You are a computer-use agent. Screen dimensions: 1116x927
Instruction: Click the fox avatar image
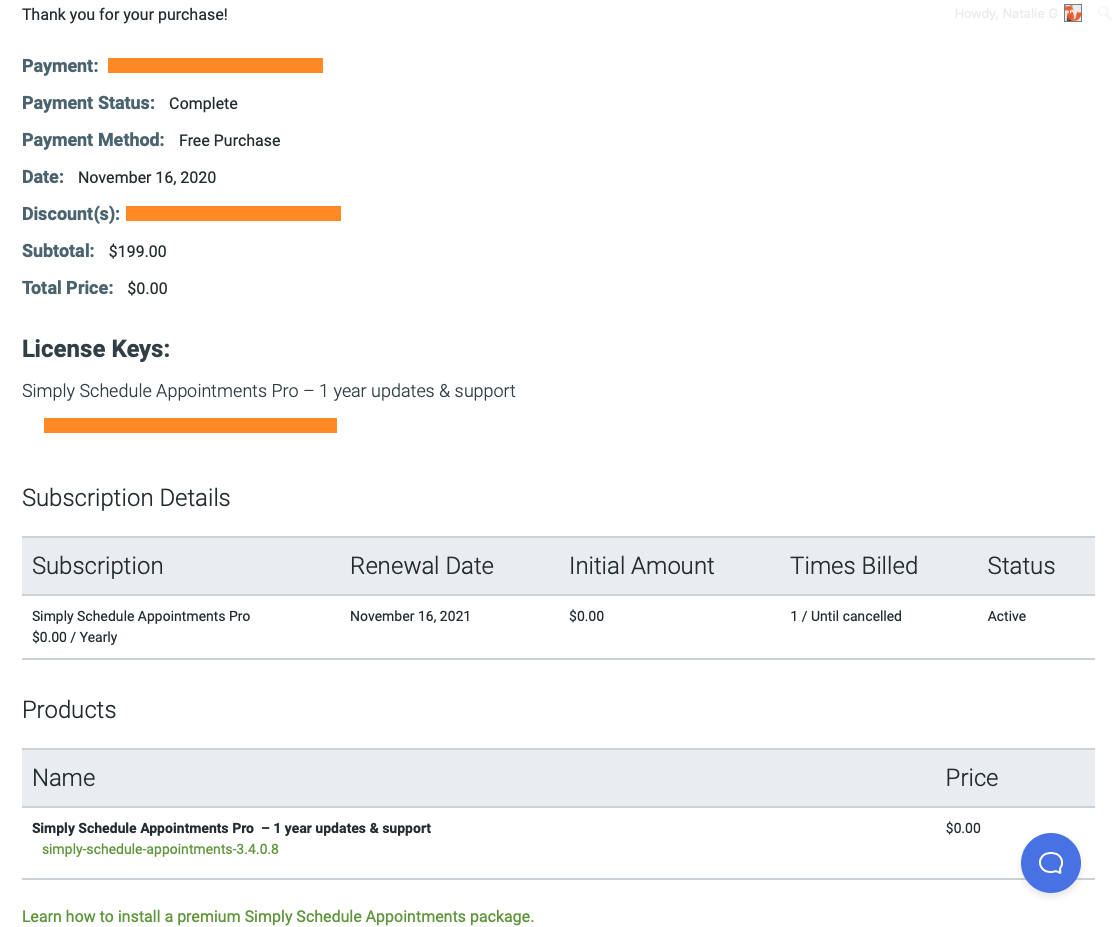(x=1073, y=13)
